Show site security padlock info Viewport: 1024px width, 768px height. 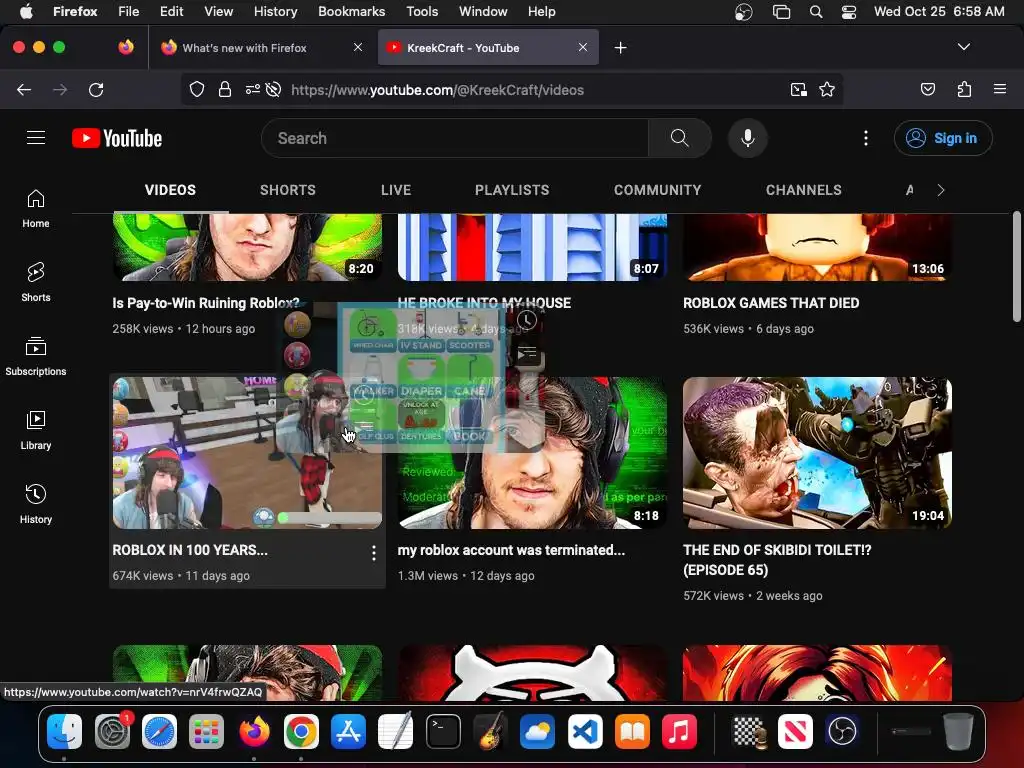(225, 89)
